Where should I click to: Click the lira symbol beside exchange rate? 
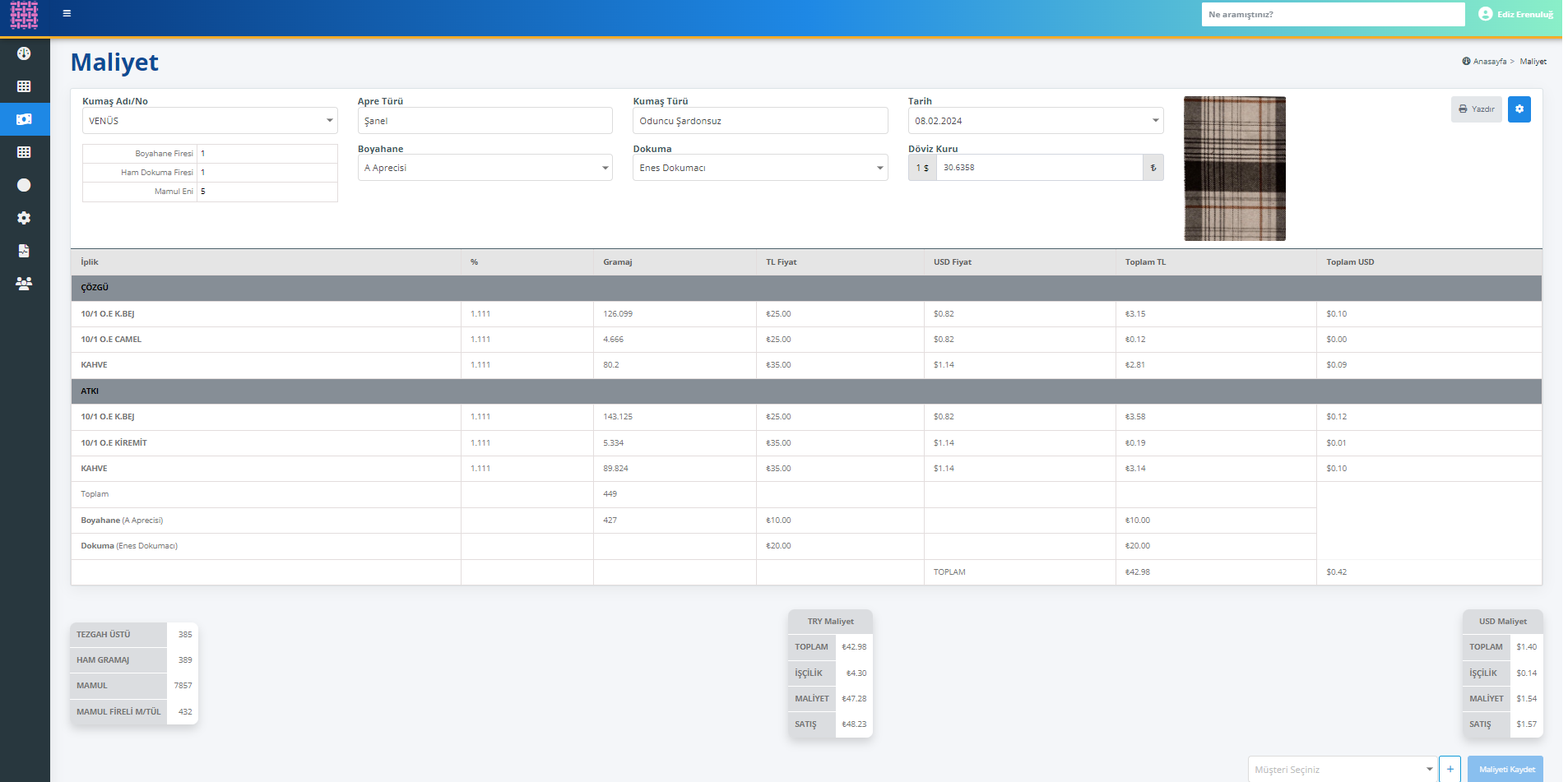[1153, 168]
